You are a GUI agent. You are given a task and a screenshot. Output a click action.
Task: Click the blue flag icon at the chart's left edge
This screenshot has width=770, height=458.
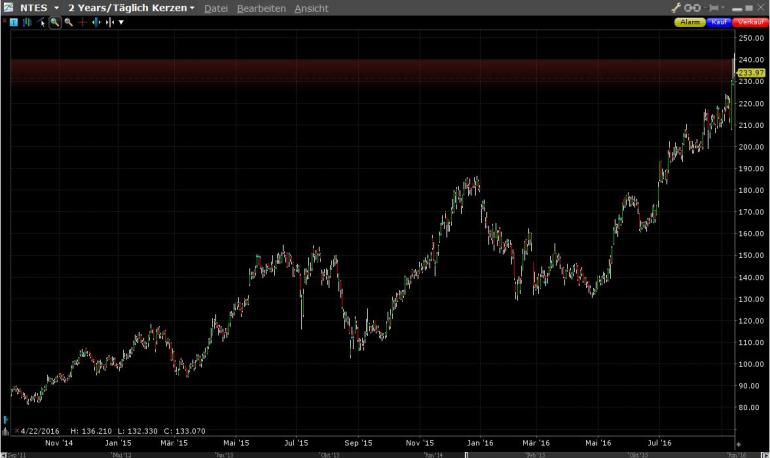[5, 420]
